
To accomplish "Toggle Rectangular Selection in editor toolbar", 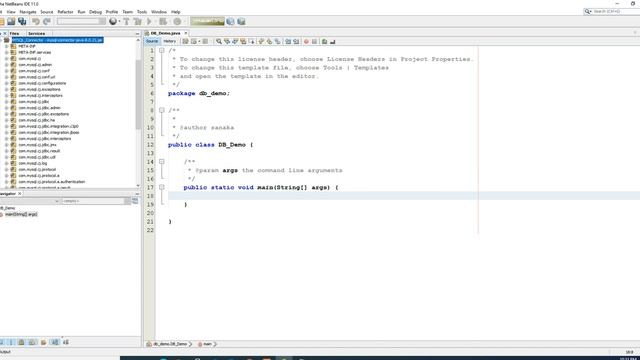I will (x=251, y=41).
